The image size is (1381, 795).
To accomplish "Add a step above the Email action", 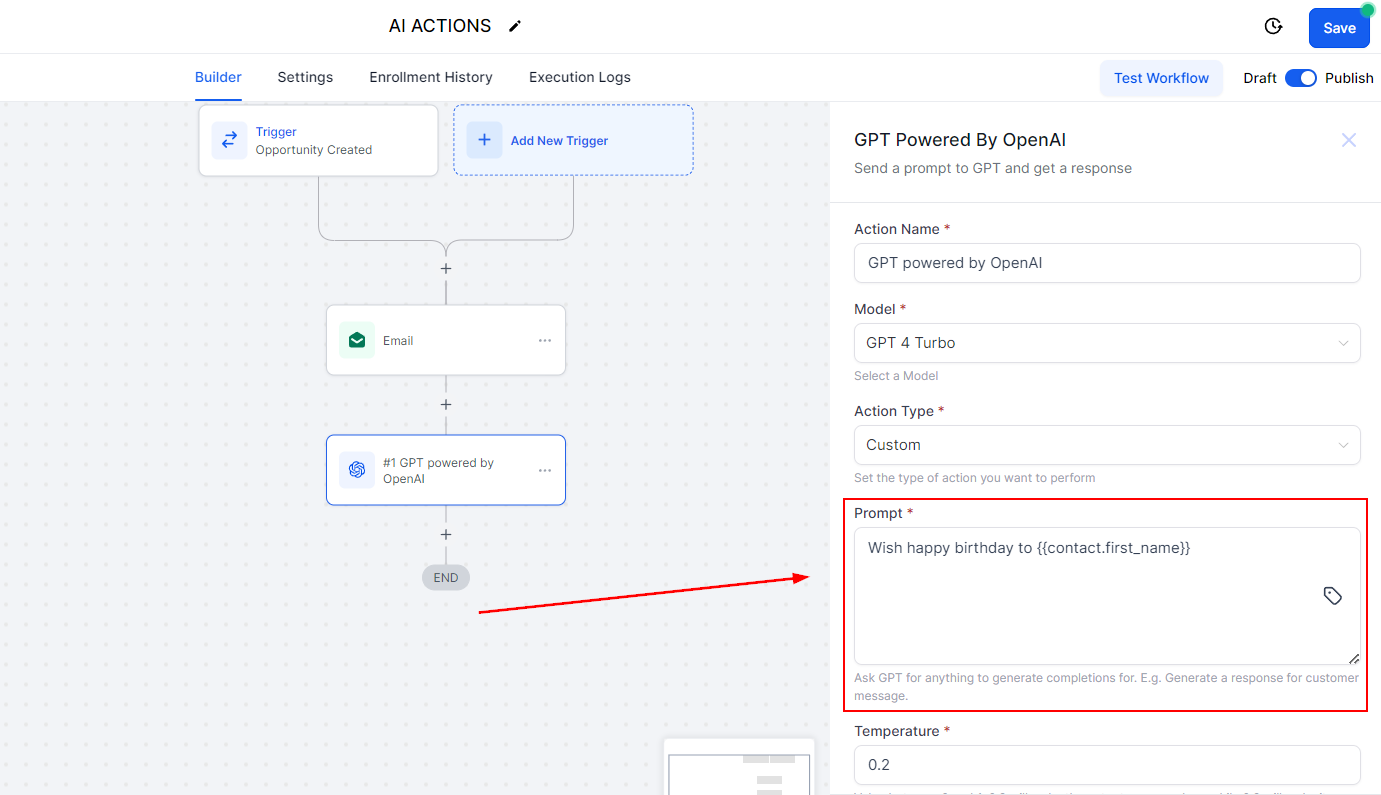I will click(x=446, y=269).
